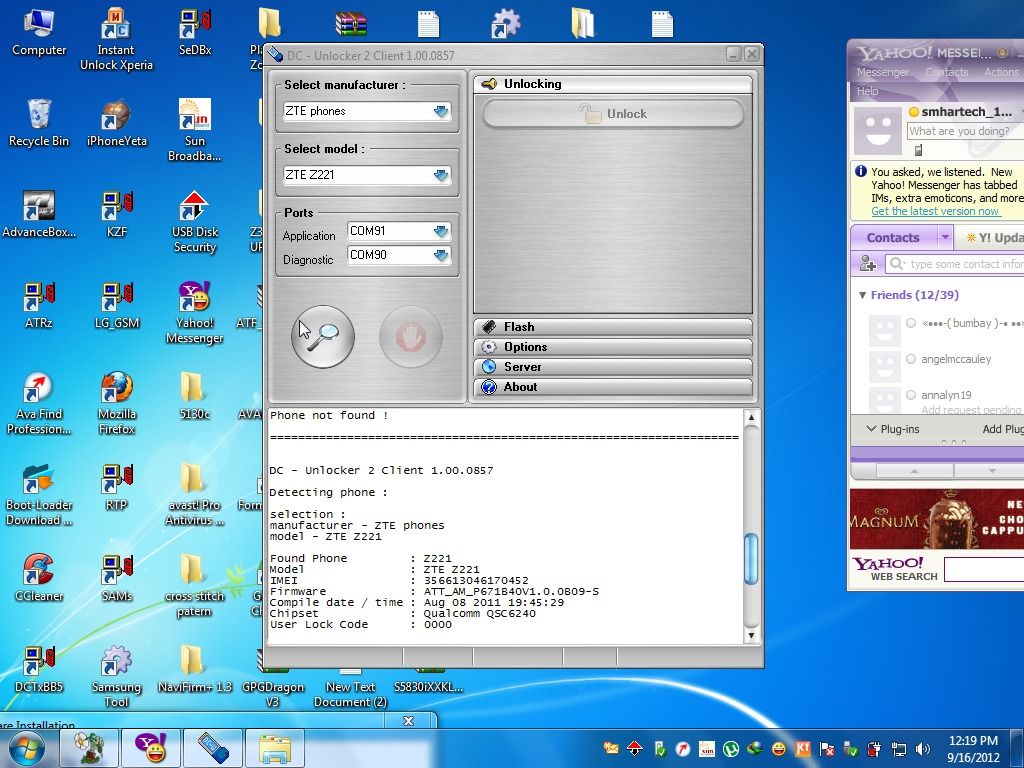Expand the About section
1024x768 pixels.
613,387
